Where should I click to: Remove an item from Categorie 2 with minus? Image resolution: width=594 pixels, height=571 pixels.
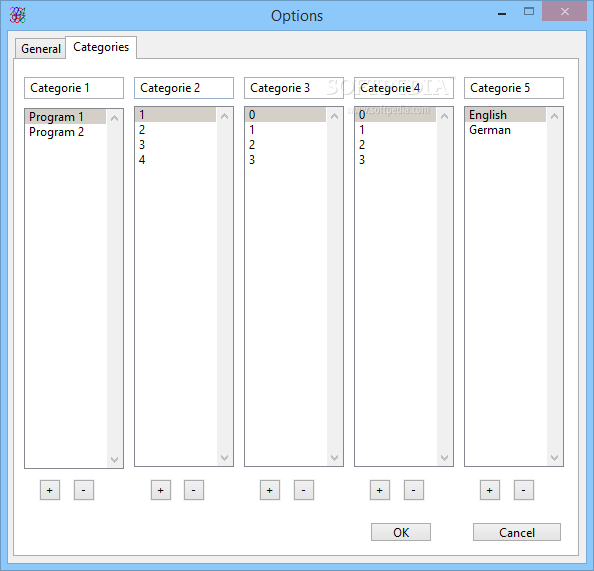click(x=194, y=490)
